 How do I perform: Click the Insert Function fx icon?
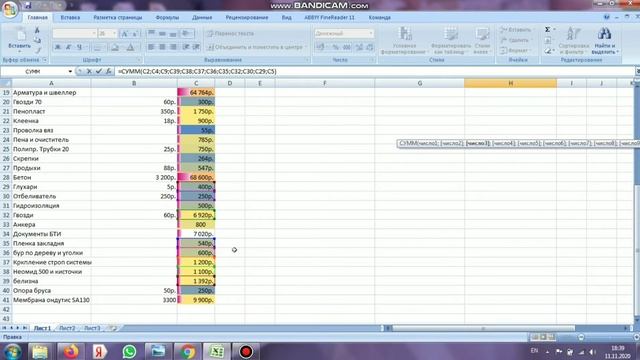(109, 71)
